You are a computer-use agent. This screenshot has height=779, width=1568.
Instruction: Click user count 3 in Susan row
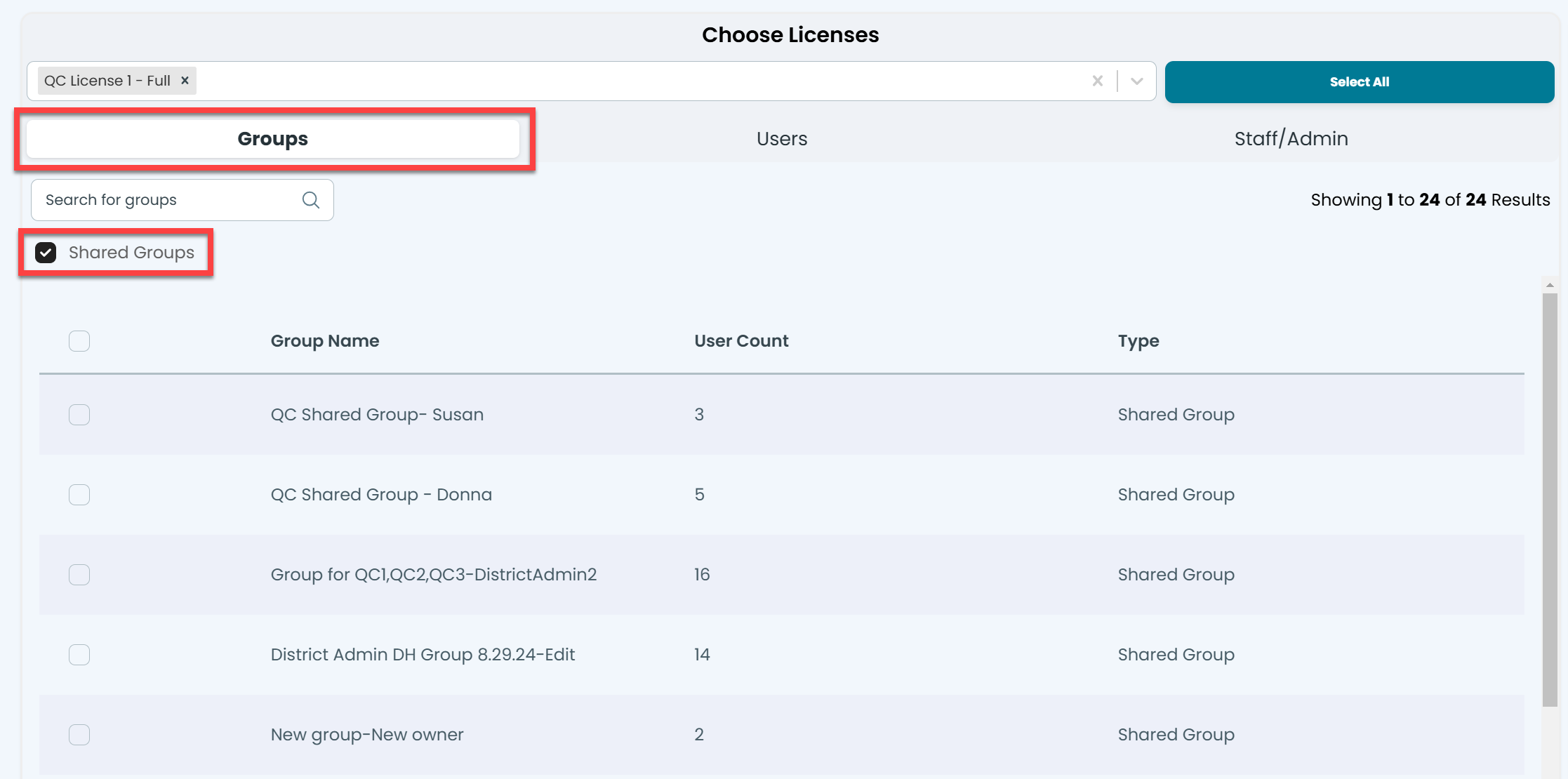pyautogui.click(x=699, y=415)
